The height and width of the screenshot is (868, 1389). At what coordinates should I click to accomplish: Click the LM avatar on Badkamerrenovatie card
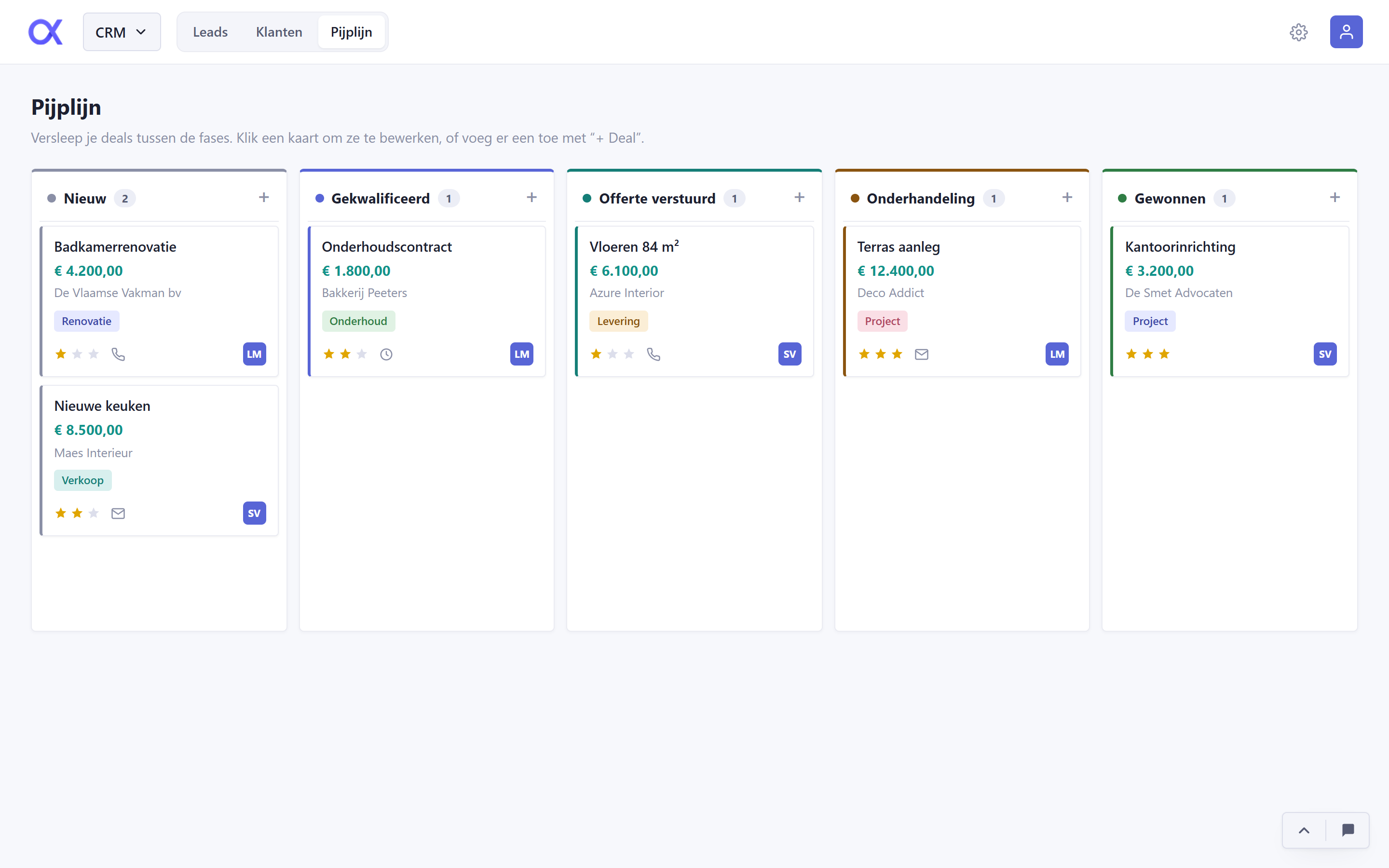tap(254, 354)
